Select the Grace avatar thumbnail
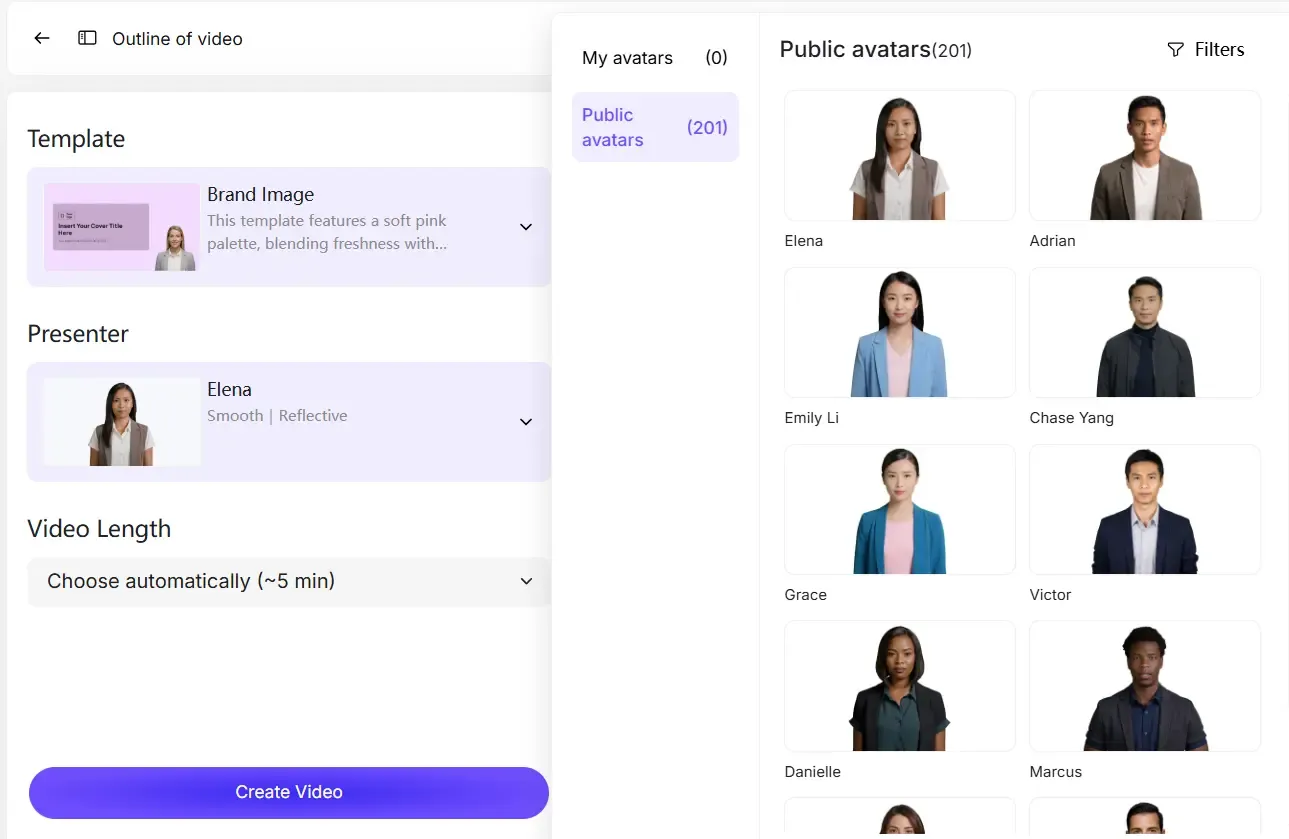 (899, 510)
